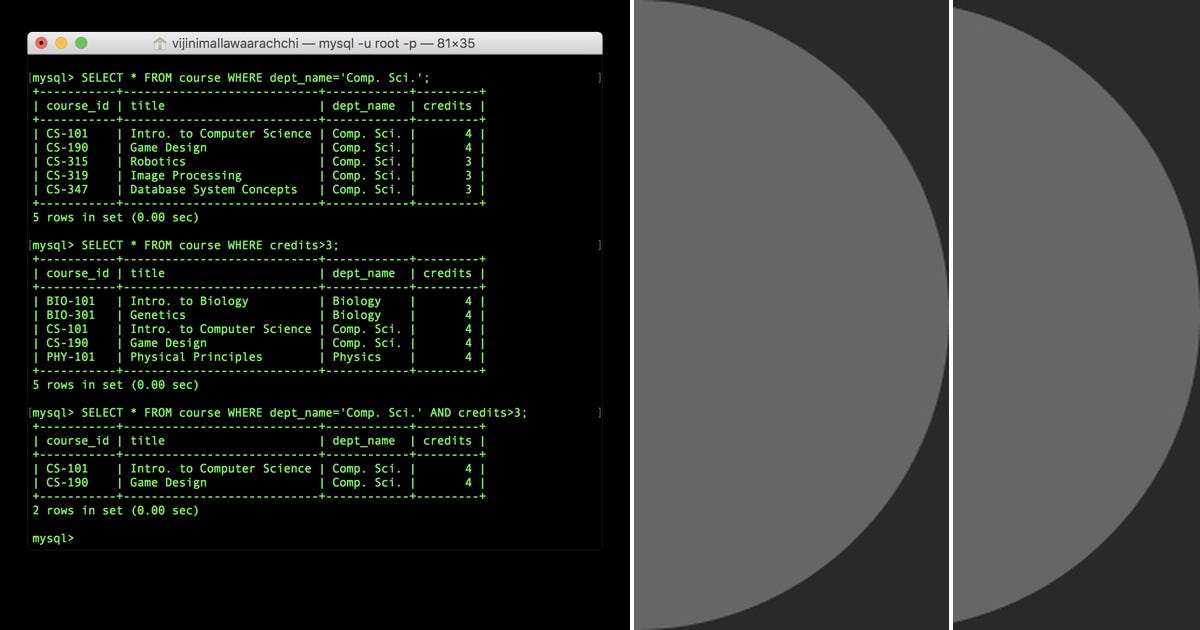This screenshot has width=1200, height=630.
Task: Click the house icon in the title bar
Action: (x=158, y=43)
